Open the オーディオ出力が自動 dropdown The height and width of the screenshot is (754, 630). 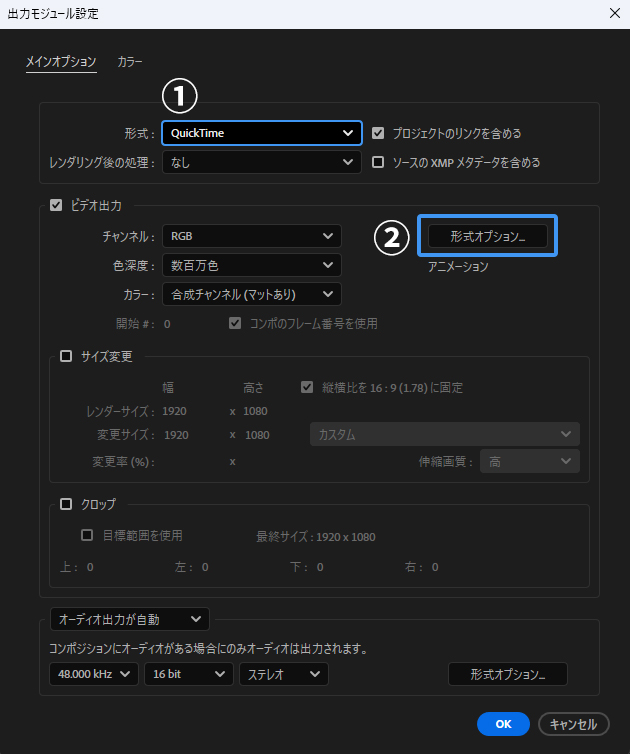pos(129,620)
